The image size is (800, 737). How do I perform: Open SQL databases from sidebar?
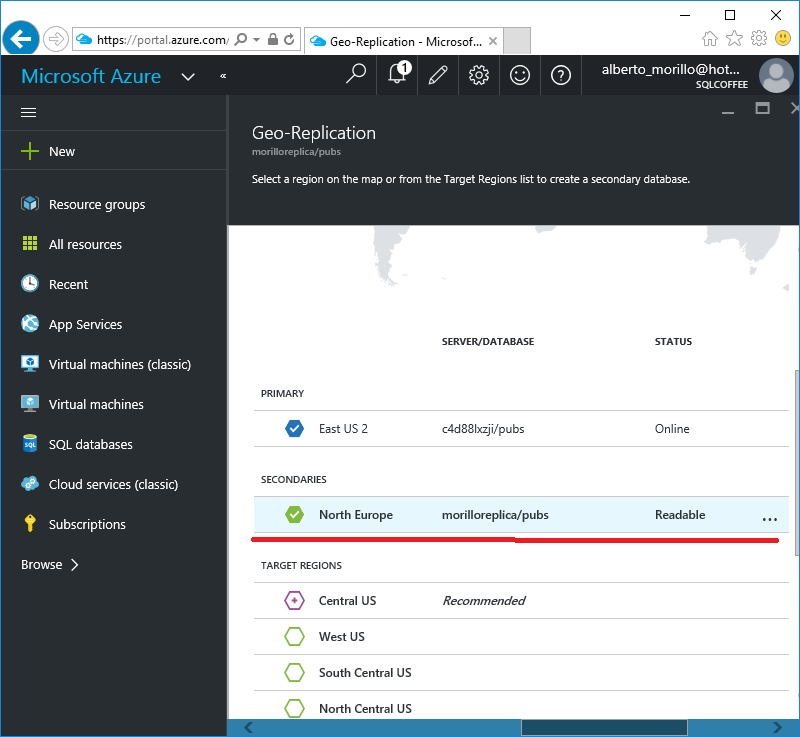point(113,444)
